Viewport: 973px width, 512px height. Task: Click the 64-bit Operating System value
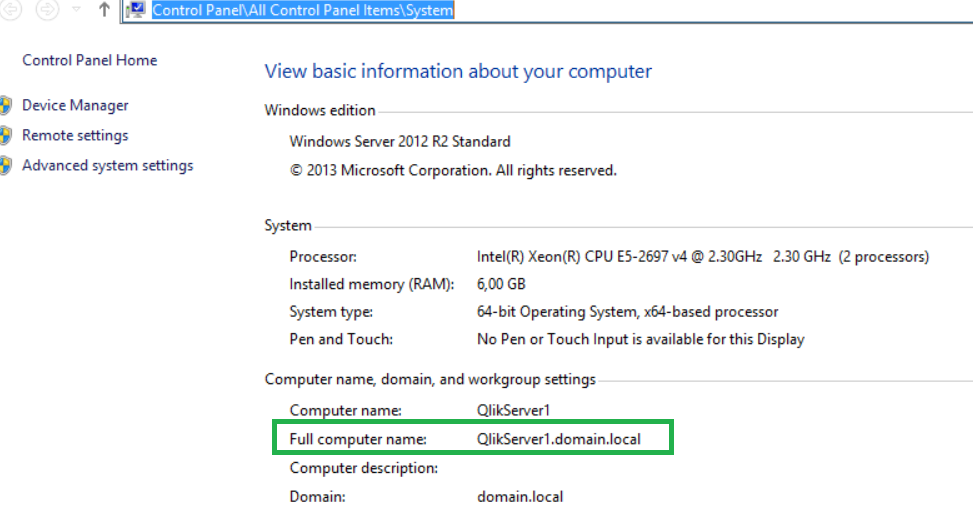coord(627,312)
